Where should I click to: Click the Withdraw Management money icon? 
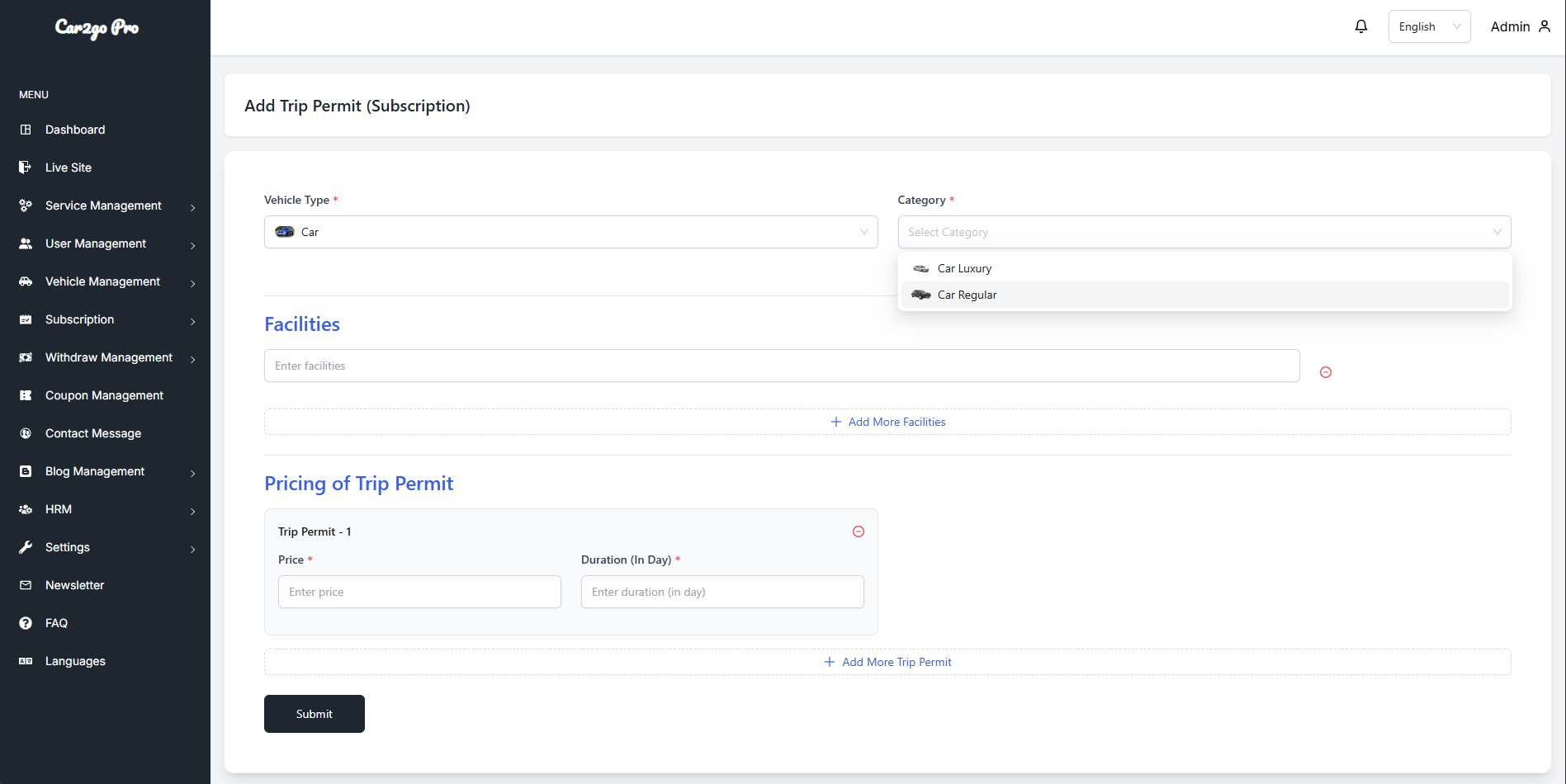point(26,357)
